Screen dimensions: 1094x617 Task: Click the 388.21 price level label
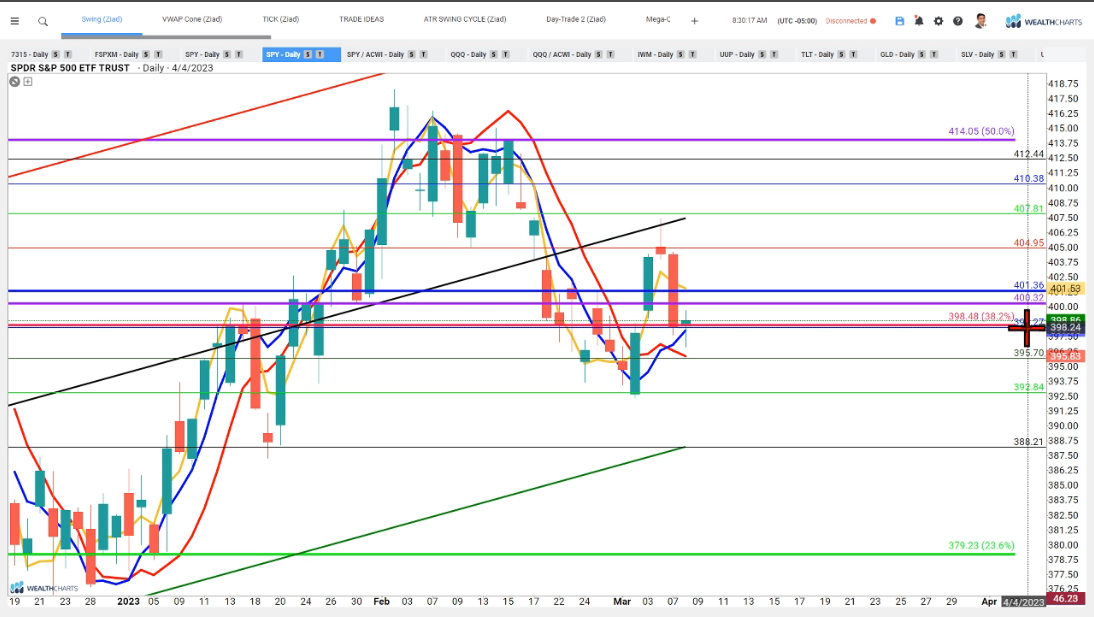click(1028, 442)
